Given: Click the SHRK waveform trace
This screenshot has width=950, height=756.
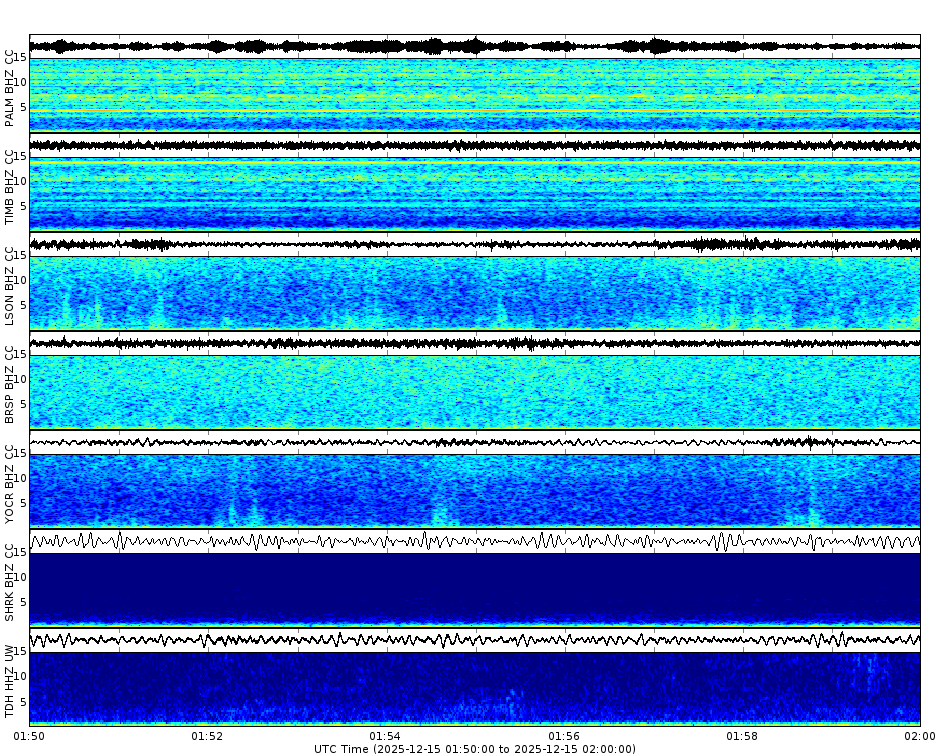Looking at the screenshot, I should (475, 543).
